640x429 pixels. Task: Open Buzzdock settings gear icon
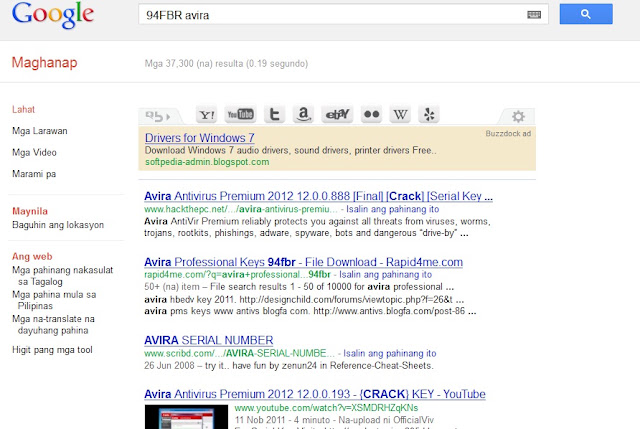(x=518, y=116)
